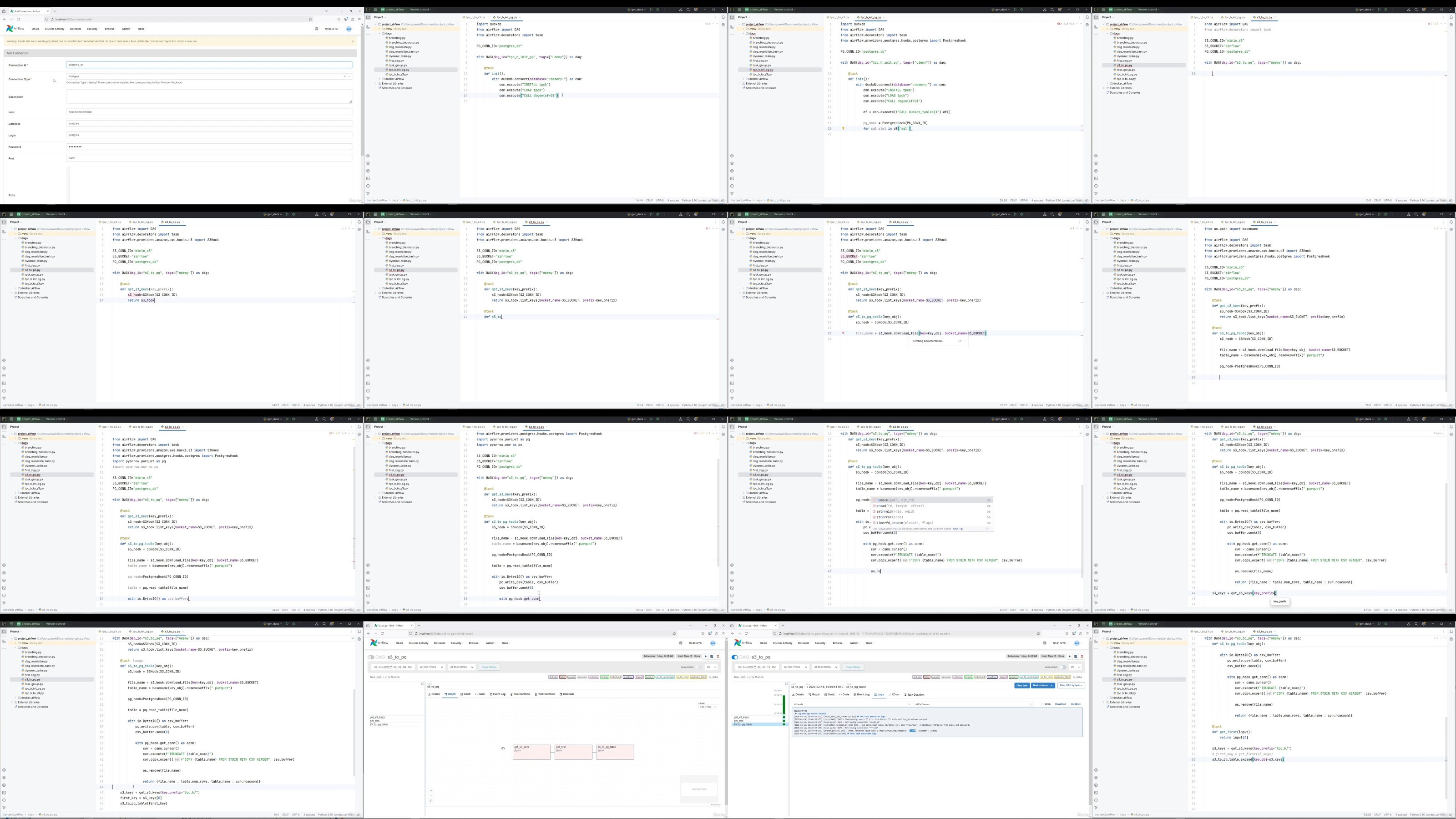
Task: Fit the graph to view
Action: (431, 801)
